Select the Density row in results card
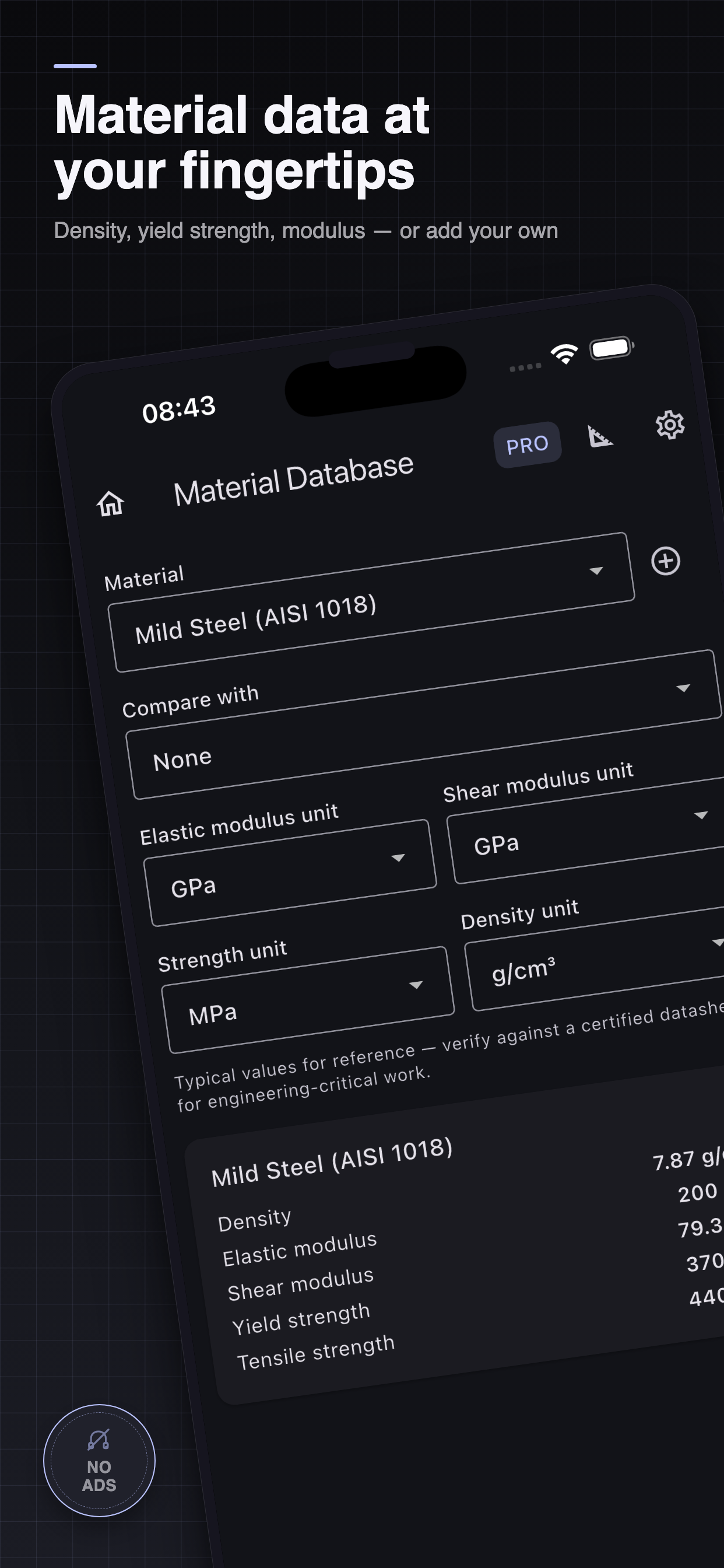This screenshot has width=724, height=1568. tap(470, 1190)
